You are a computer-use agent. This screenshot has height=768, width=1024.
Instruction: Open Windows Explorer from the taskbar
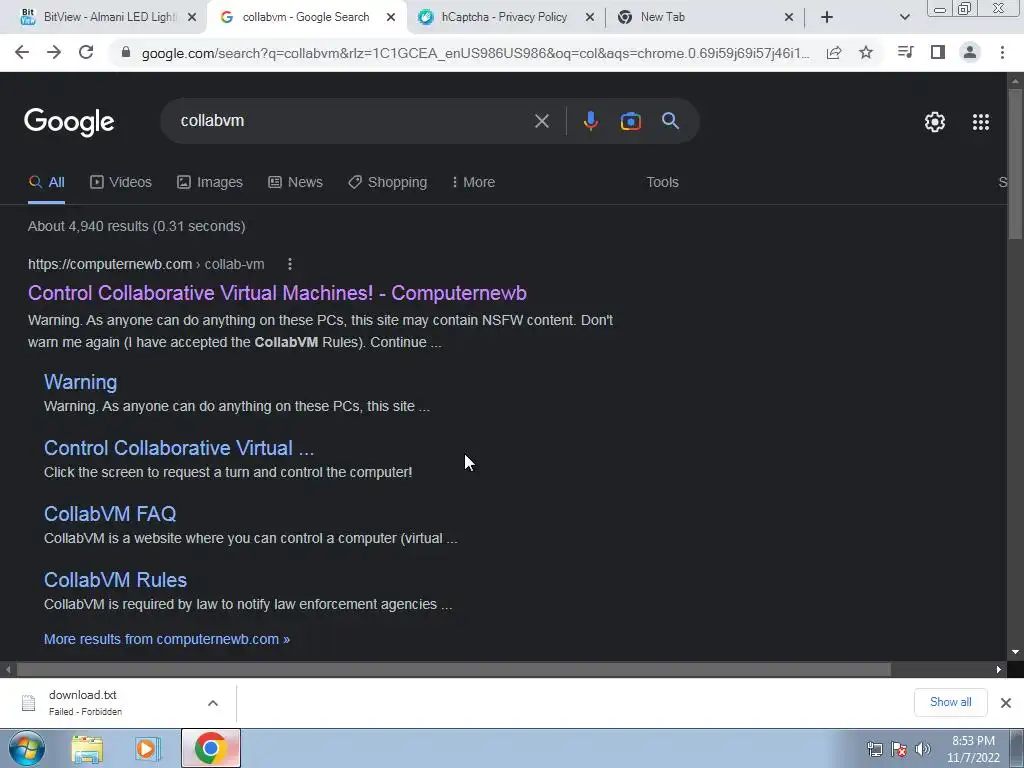pos(87,748)
